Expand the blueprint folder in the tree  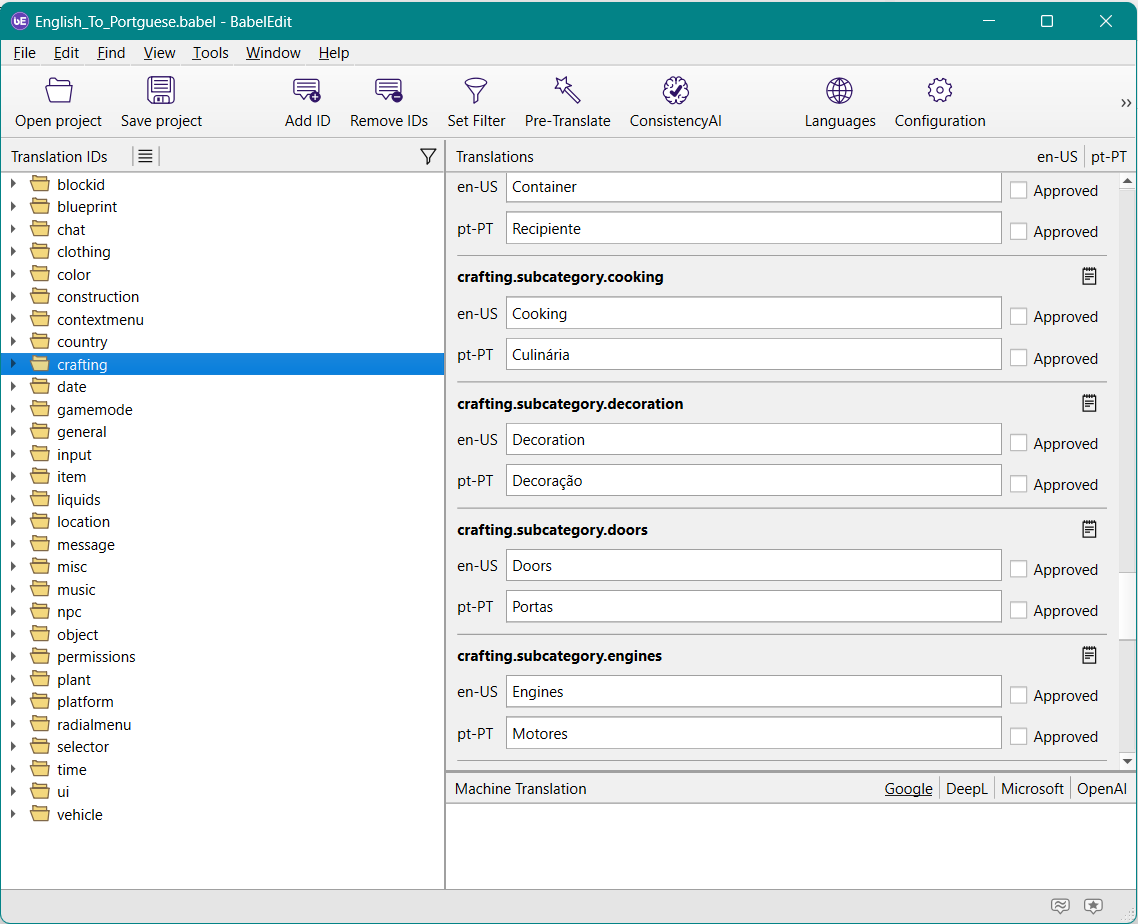click(14, 207)
